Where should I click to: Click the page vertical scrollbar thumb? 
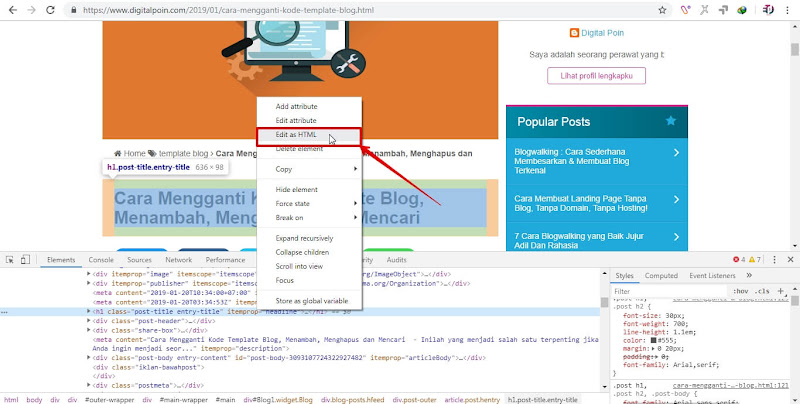point(794,49)
